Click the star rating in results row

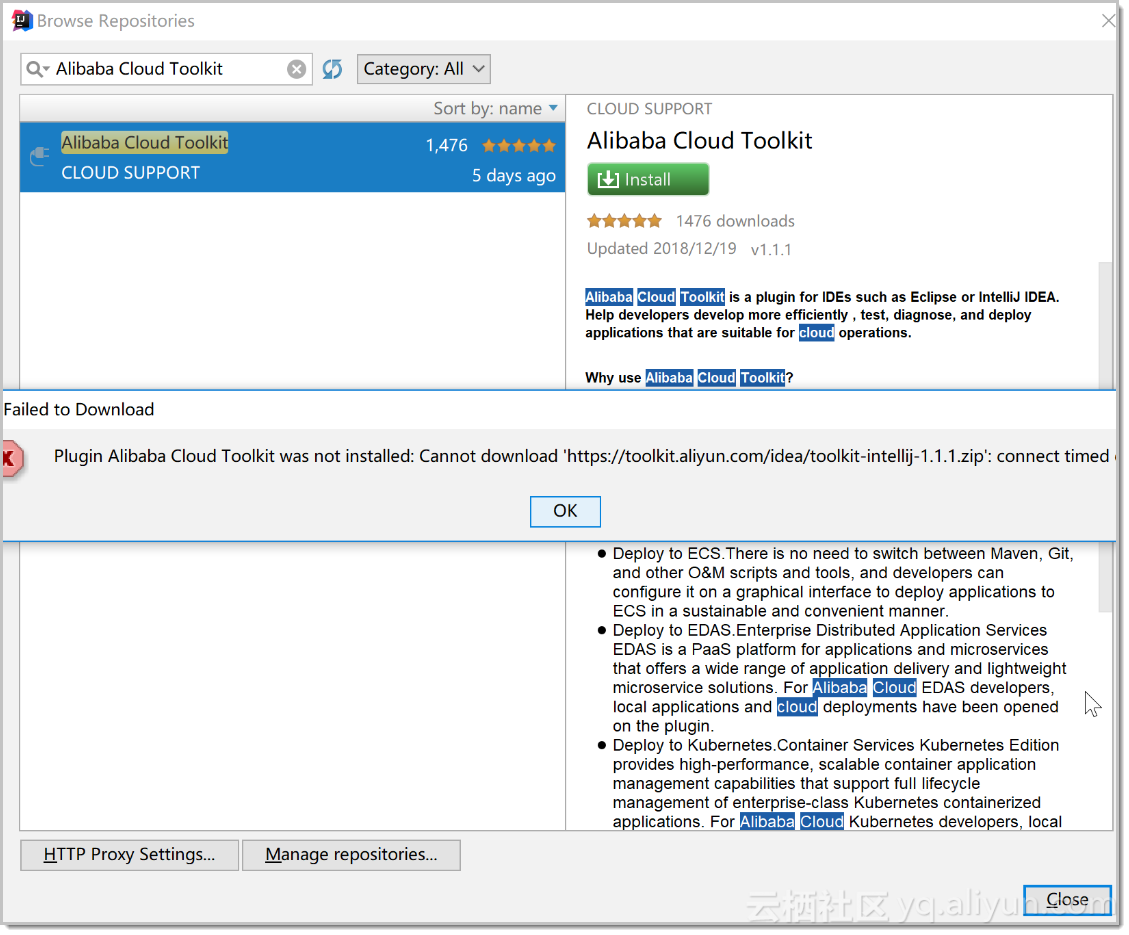(x=519, y=146)
